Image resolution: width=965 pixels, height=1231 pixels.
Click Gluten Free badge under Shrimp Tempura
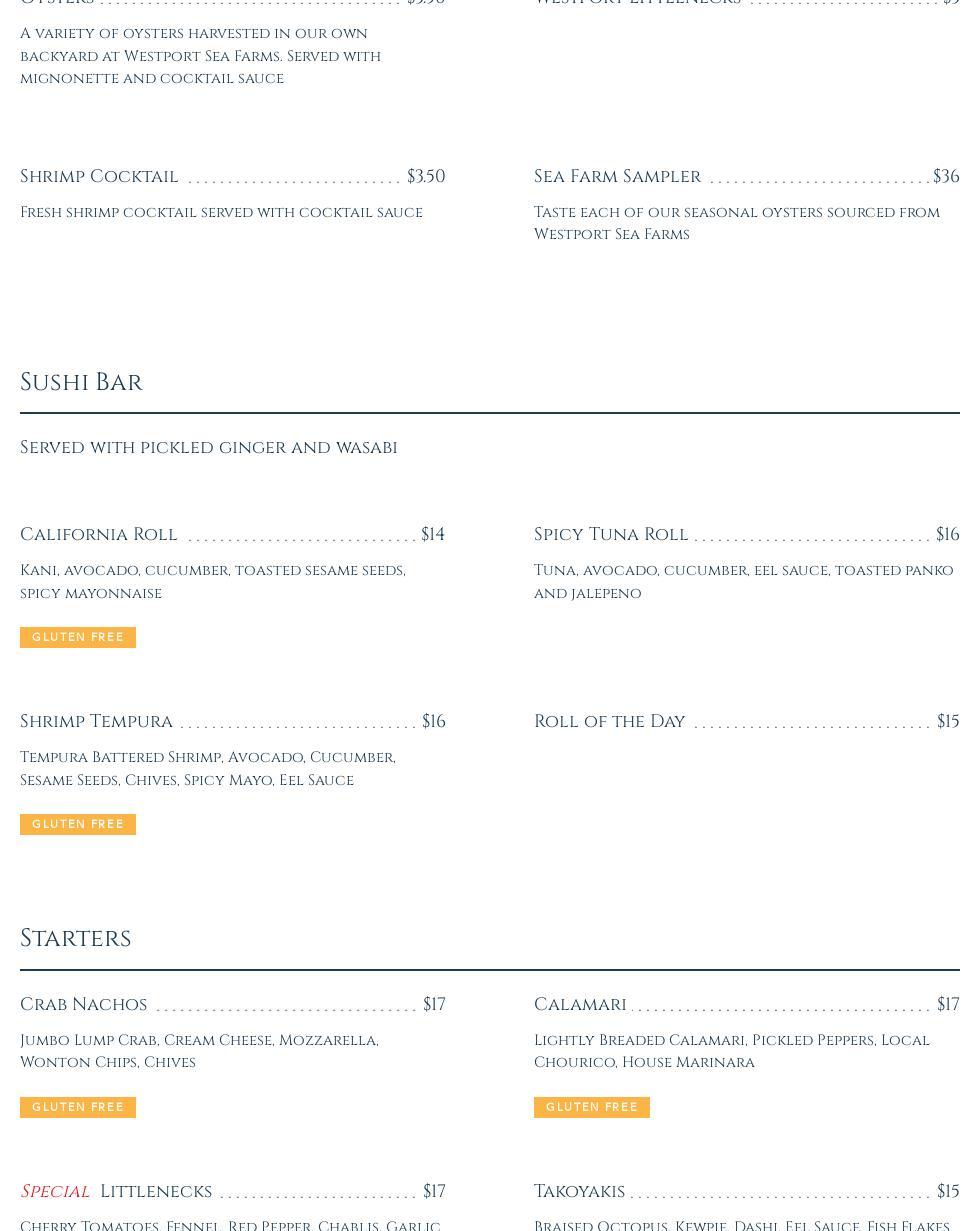(78, 825)
